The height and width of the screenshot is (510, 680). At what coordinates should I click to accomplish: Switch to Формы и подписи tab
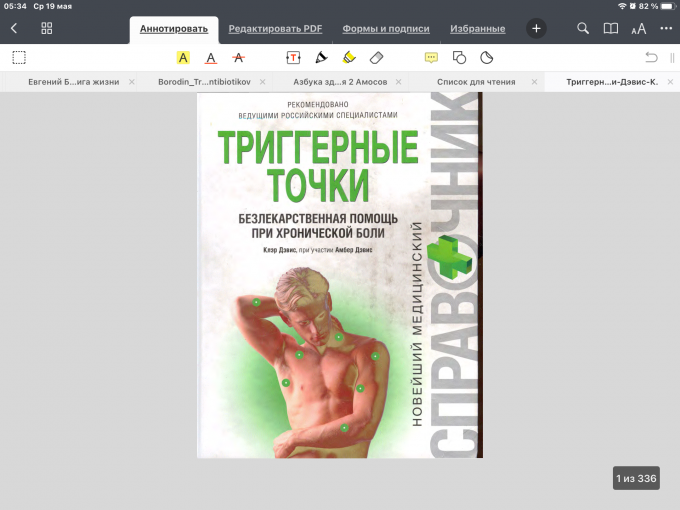click(x=386, y=29)
